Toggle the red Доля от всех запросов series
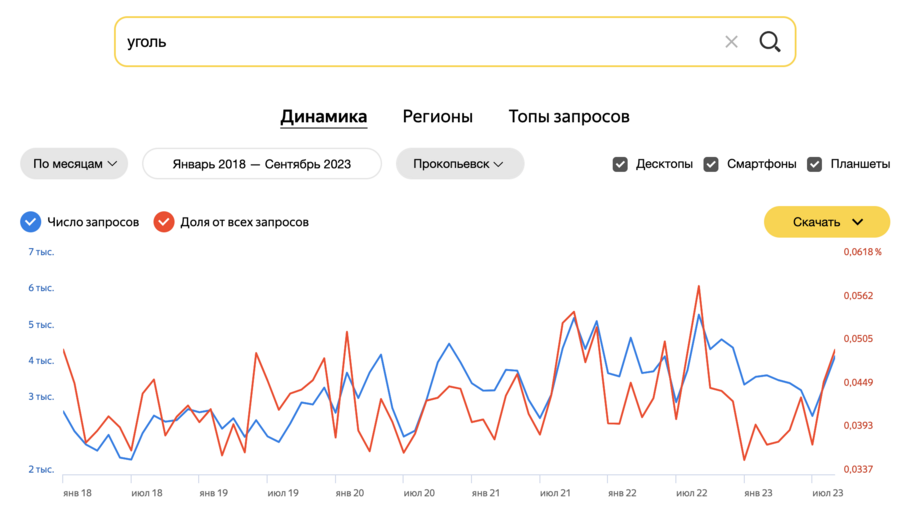The width and height of the screenshot is (900, 527). (x=164, y=222)
